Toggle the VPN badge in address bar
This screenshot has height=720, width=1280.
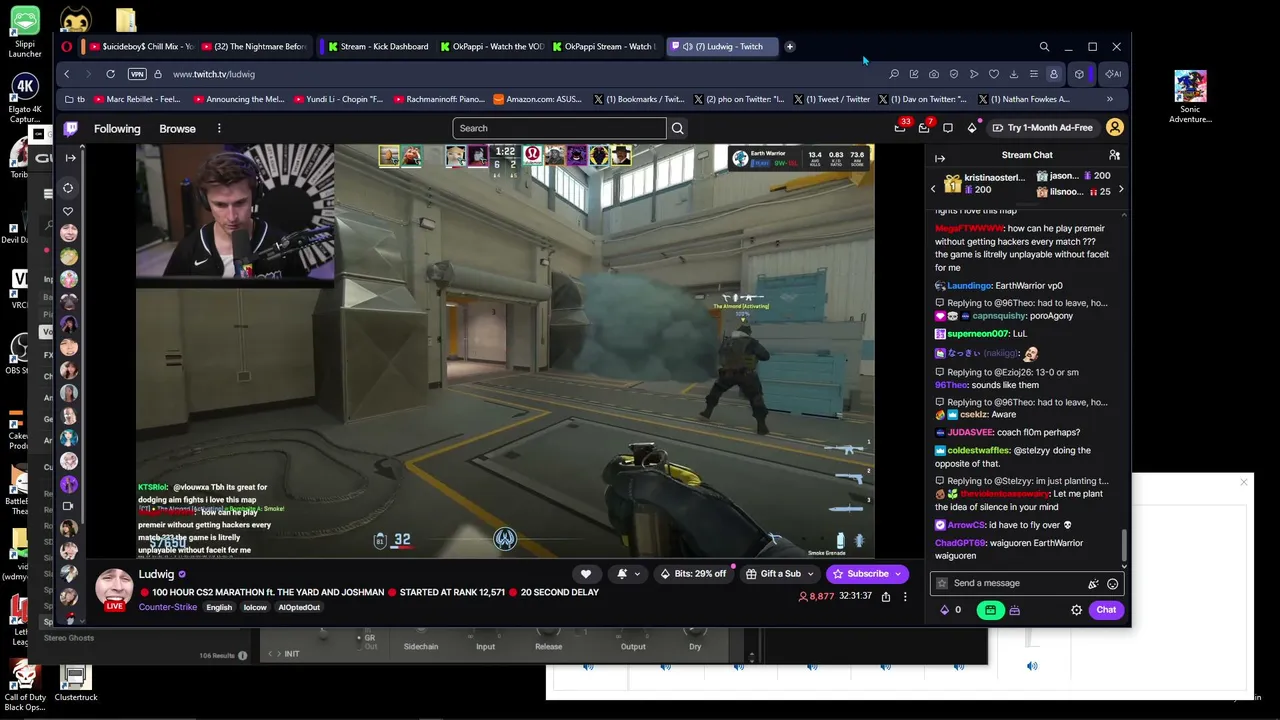pyautogui.click(x=137, y=74)
